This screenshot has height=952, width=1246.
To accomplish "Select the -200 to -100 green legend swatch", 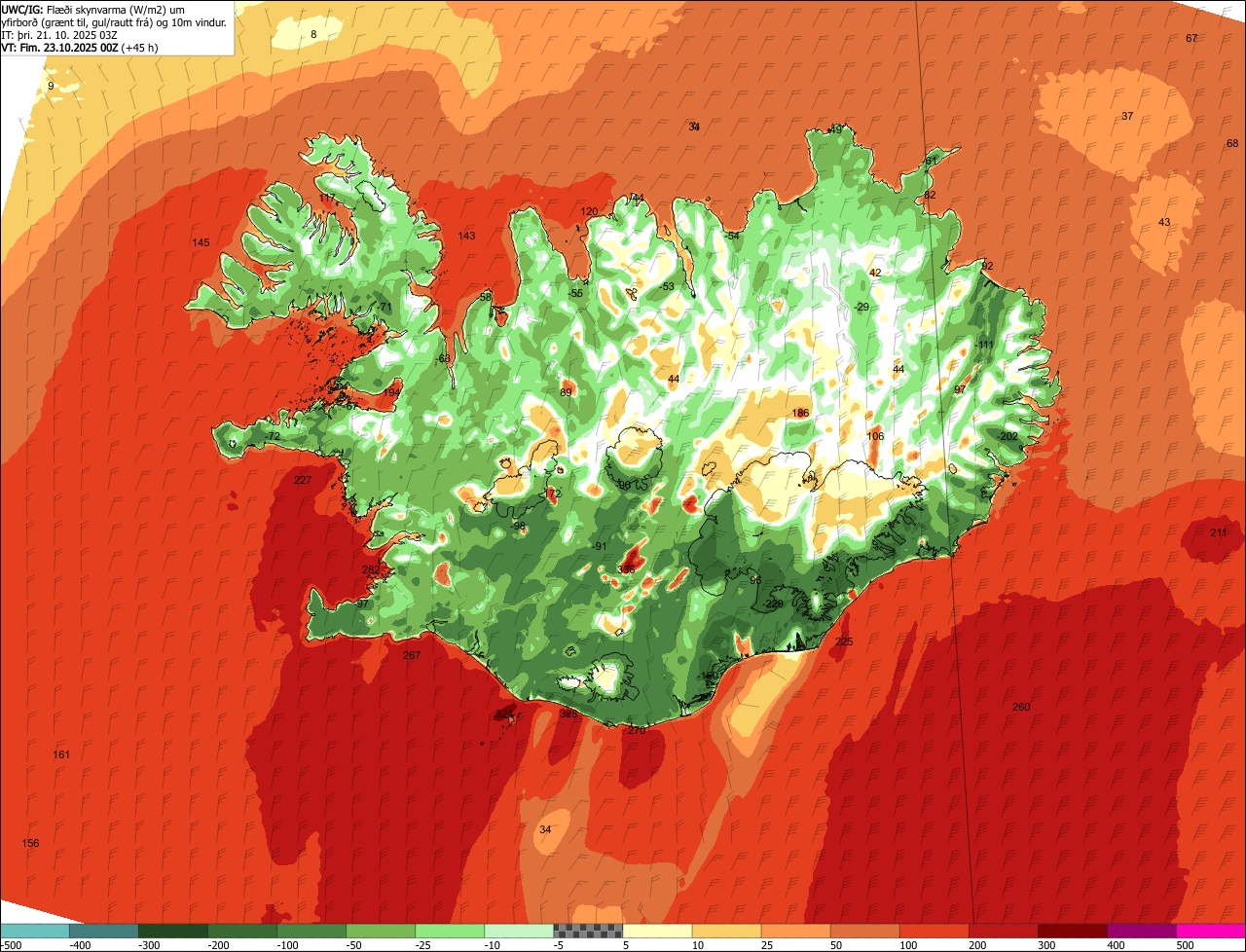I will tap(241, 931).
